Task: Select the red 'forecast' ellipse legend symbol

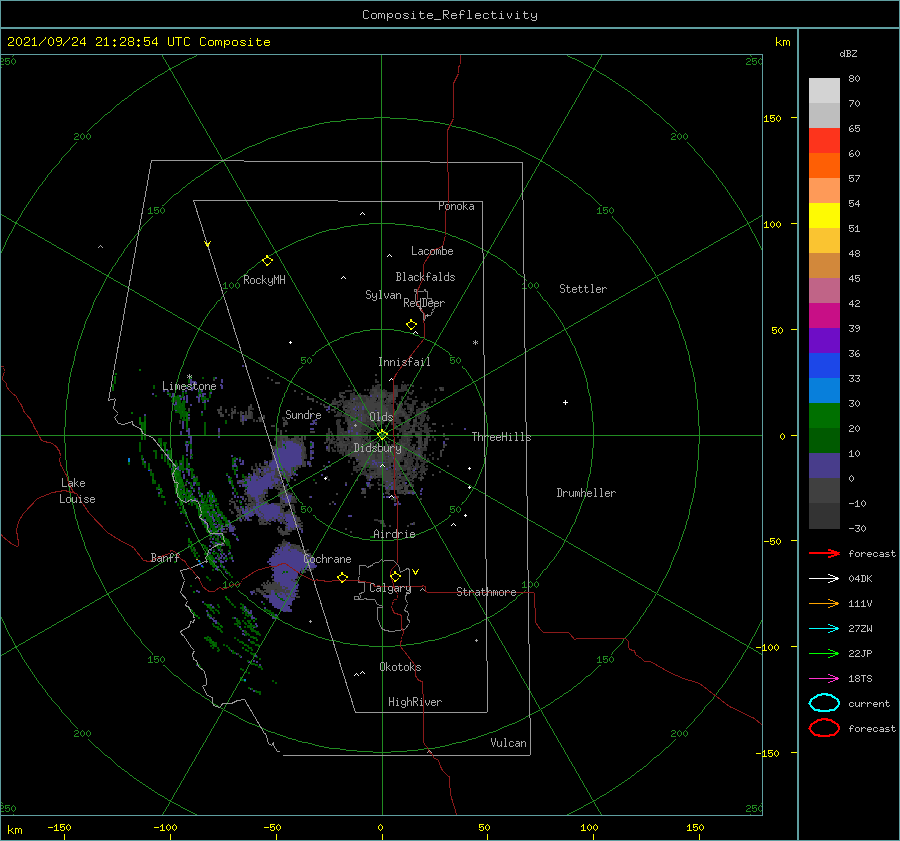Action: click(x=824, y=728)
